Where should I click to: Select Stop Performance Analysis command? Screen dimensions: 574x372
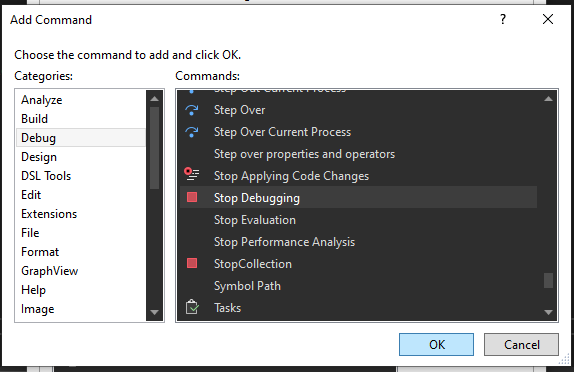(284, 242)
